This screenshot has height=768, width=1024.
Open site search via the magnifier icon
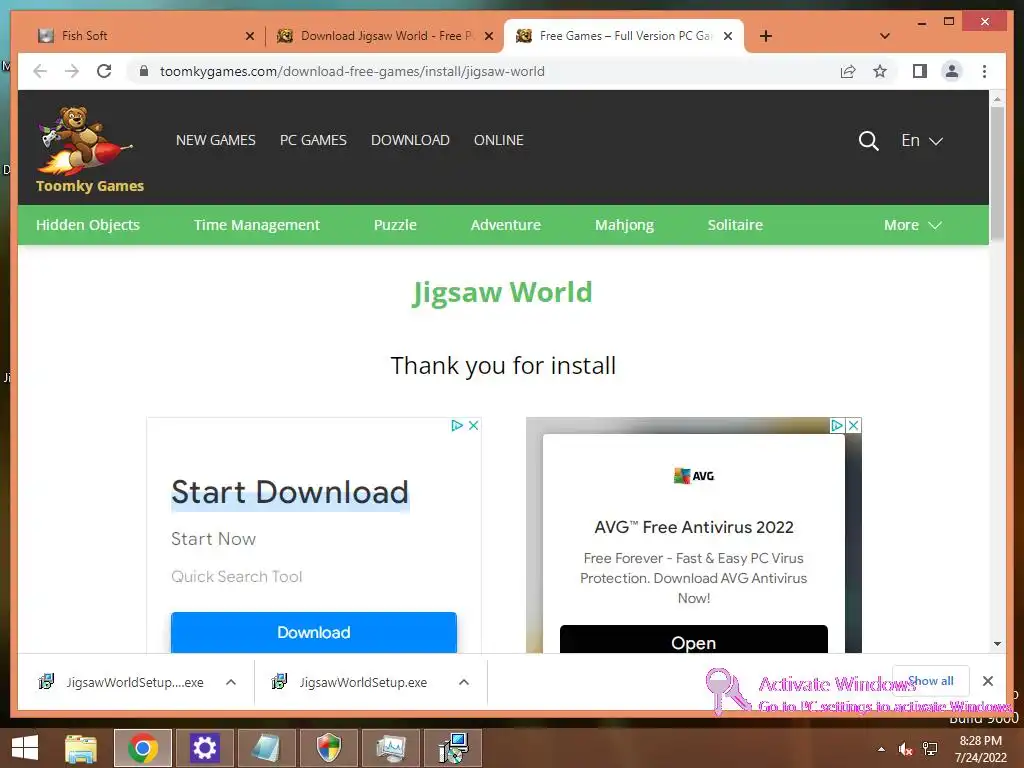coord(869,140)
